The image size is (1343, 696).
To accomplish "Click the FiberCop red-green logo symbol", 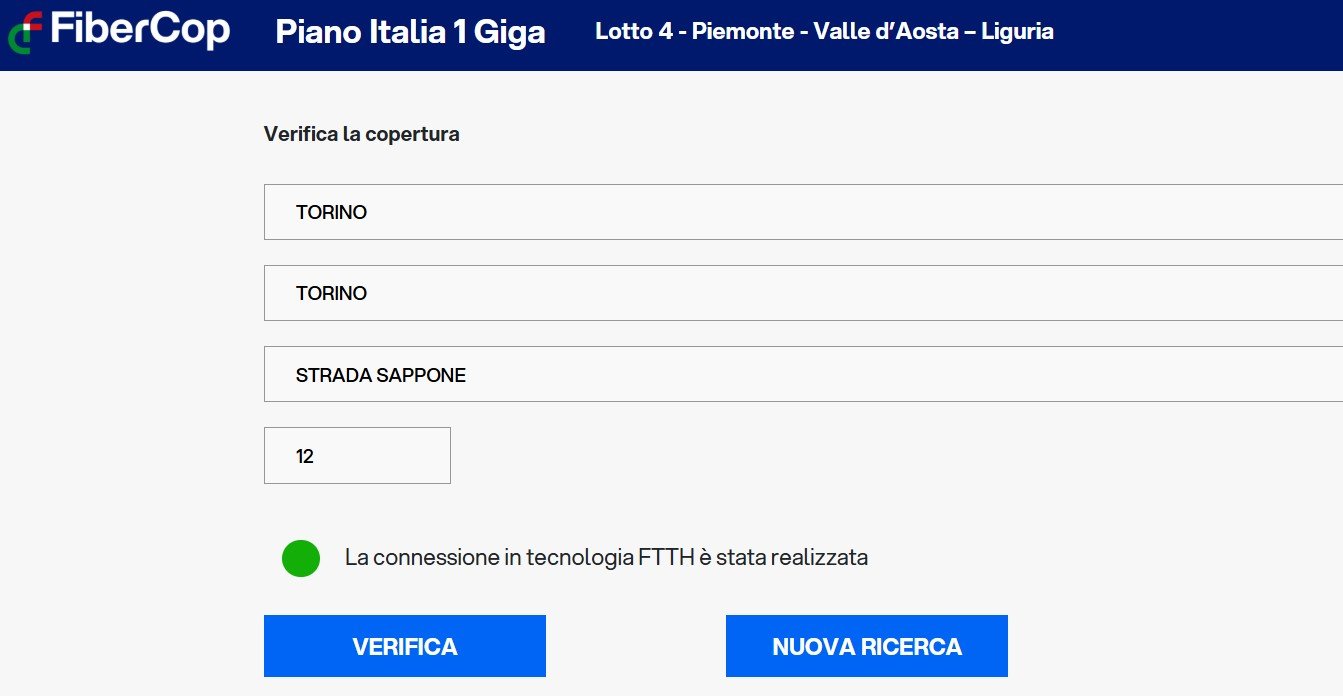I will (24, 32).
